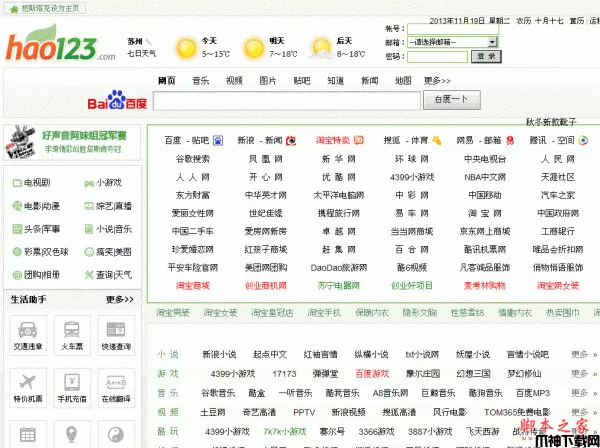The height and width of the screenshot is (448, 600).
Task: Click the Baidu search text field
Action: tap(287, 101)
